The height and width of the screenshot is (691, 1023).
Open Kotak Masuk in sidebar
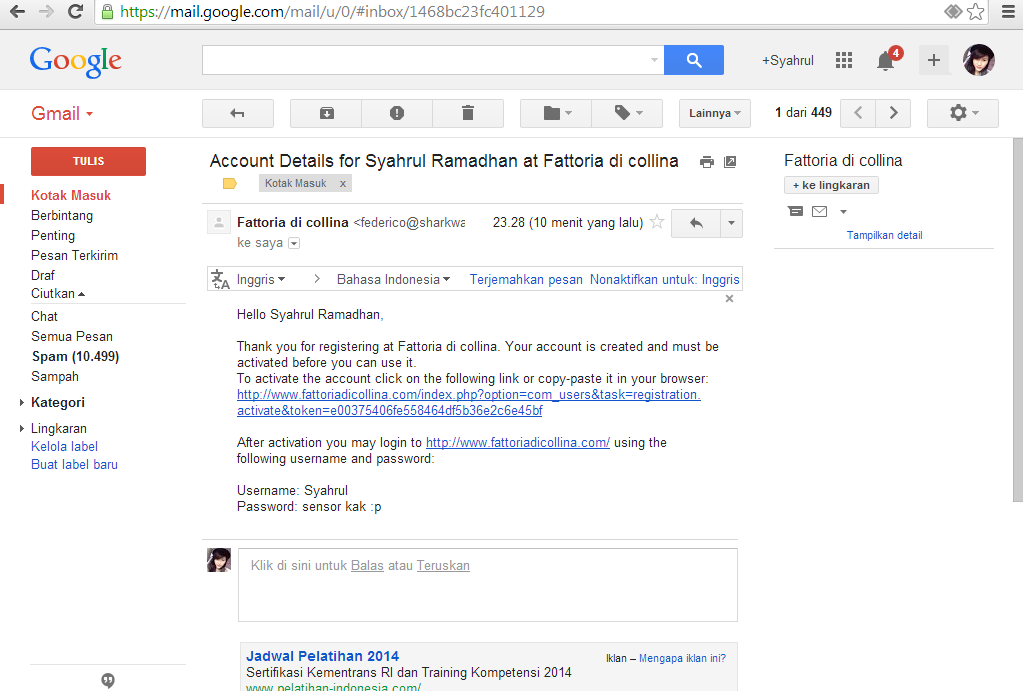(70, 196)
